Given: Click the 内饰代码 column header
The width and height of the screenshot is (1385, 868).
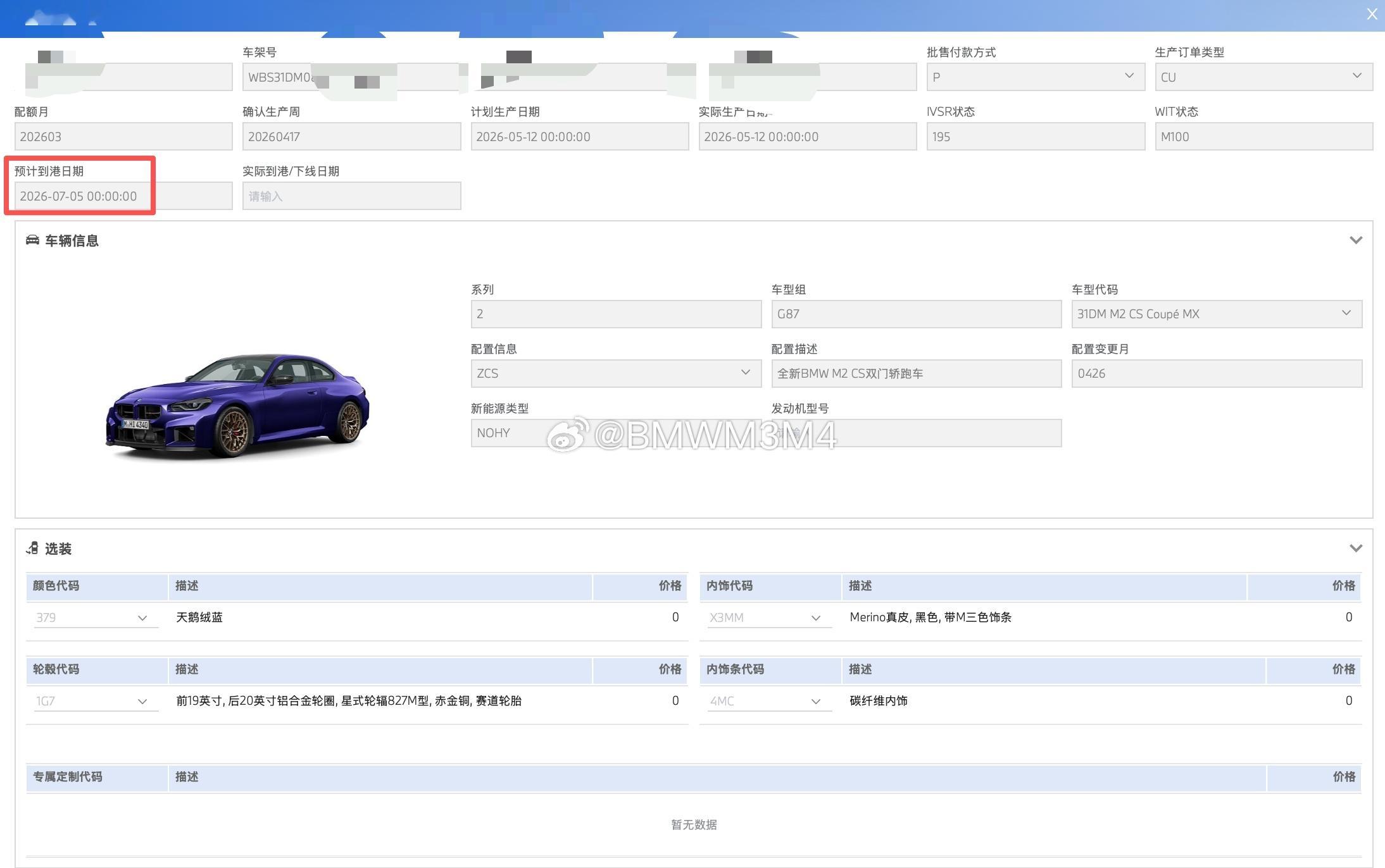Looking at the screenshot, I should pyautogui.click(x=770, y=586).
